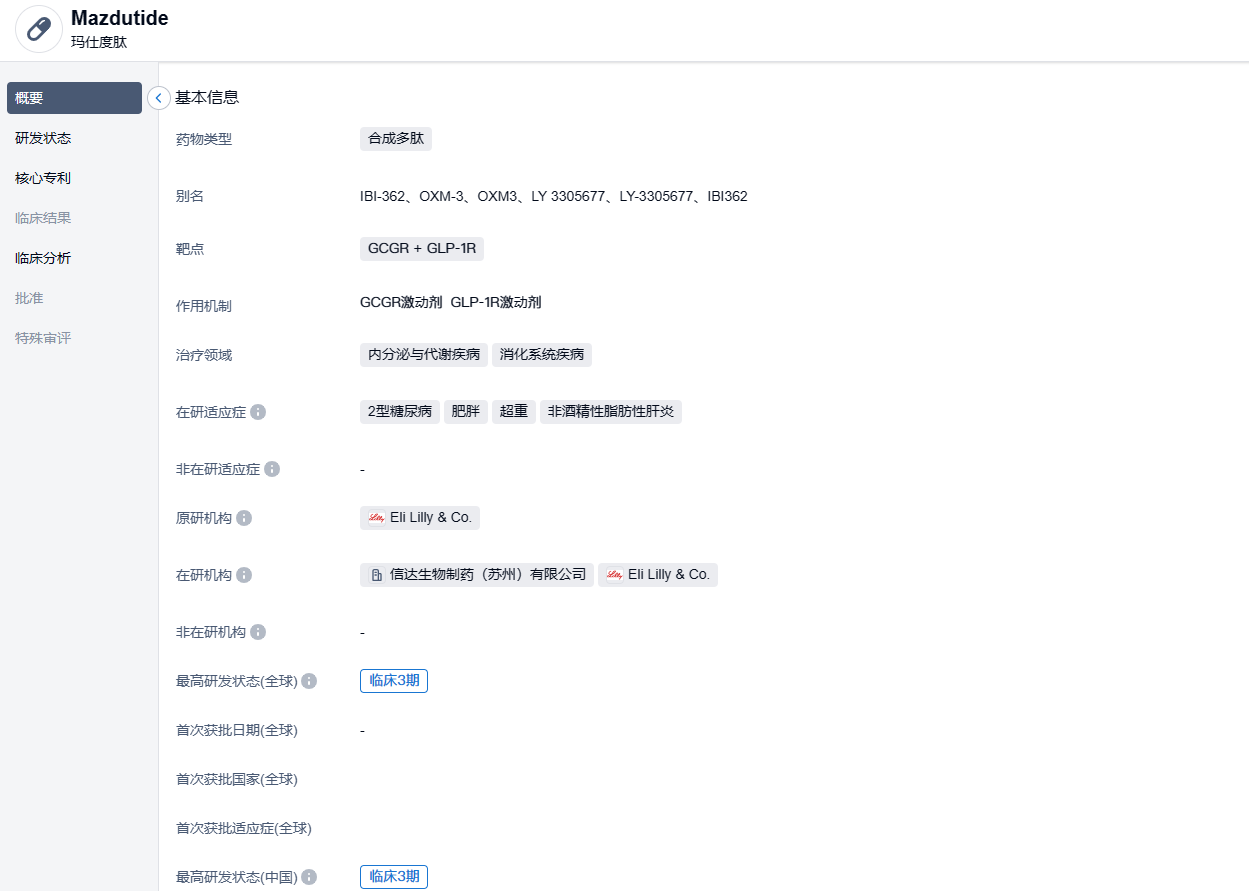Click info icon beside 最高研发状态(全球)

click(309, 681)
